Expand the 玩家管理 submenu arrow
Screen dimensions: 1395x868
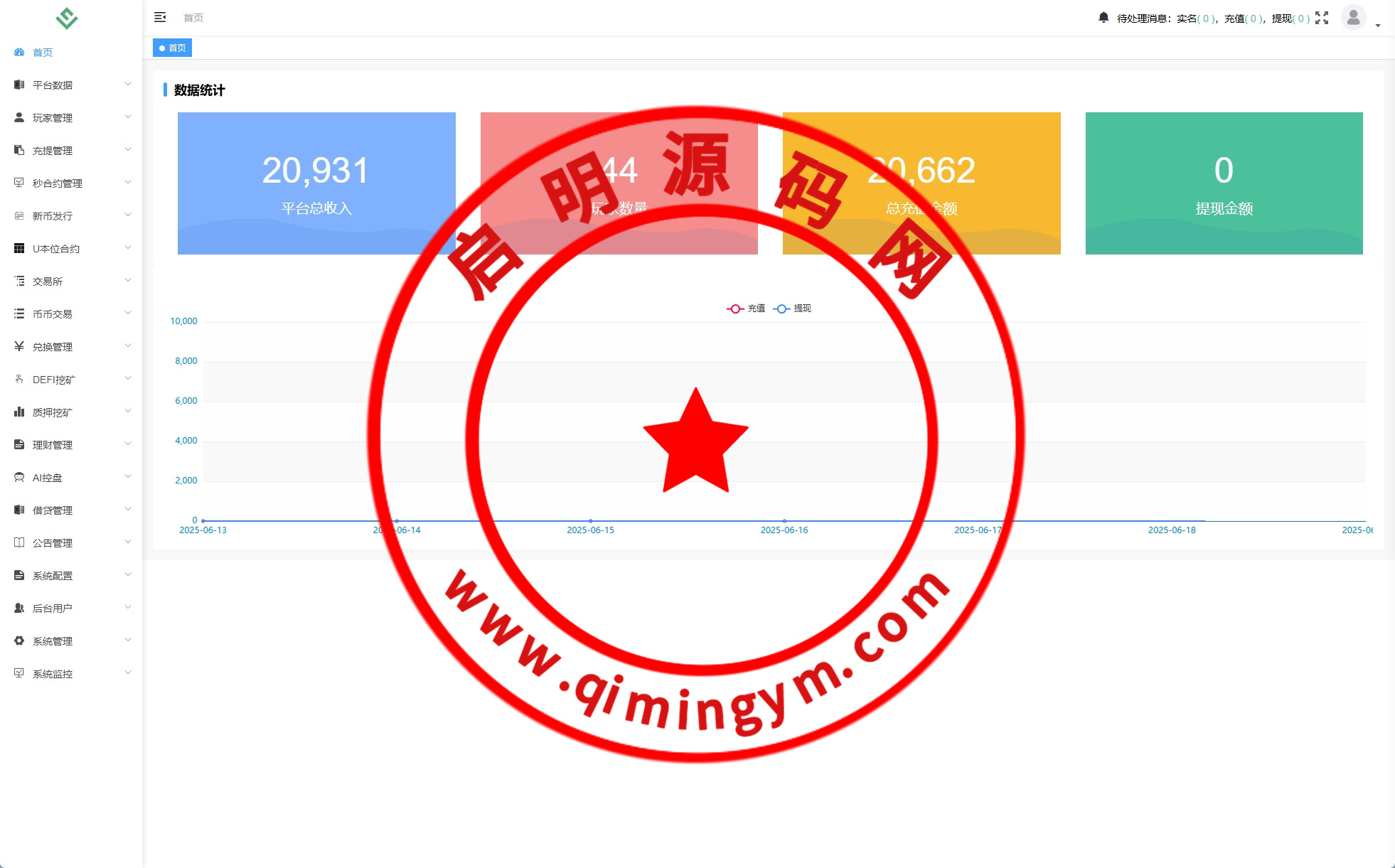click(128, 117)
